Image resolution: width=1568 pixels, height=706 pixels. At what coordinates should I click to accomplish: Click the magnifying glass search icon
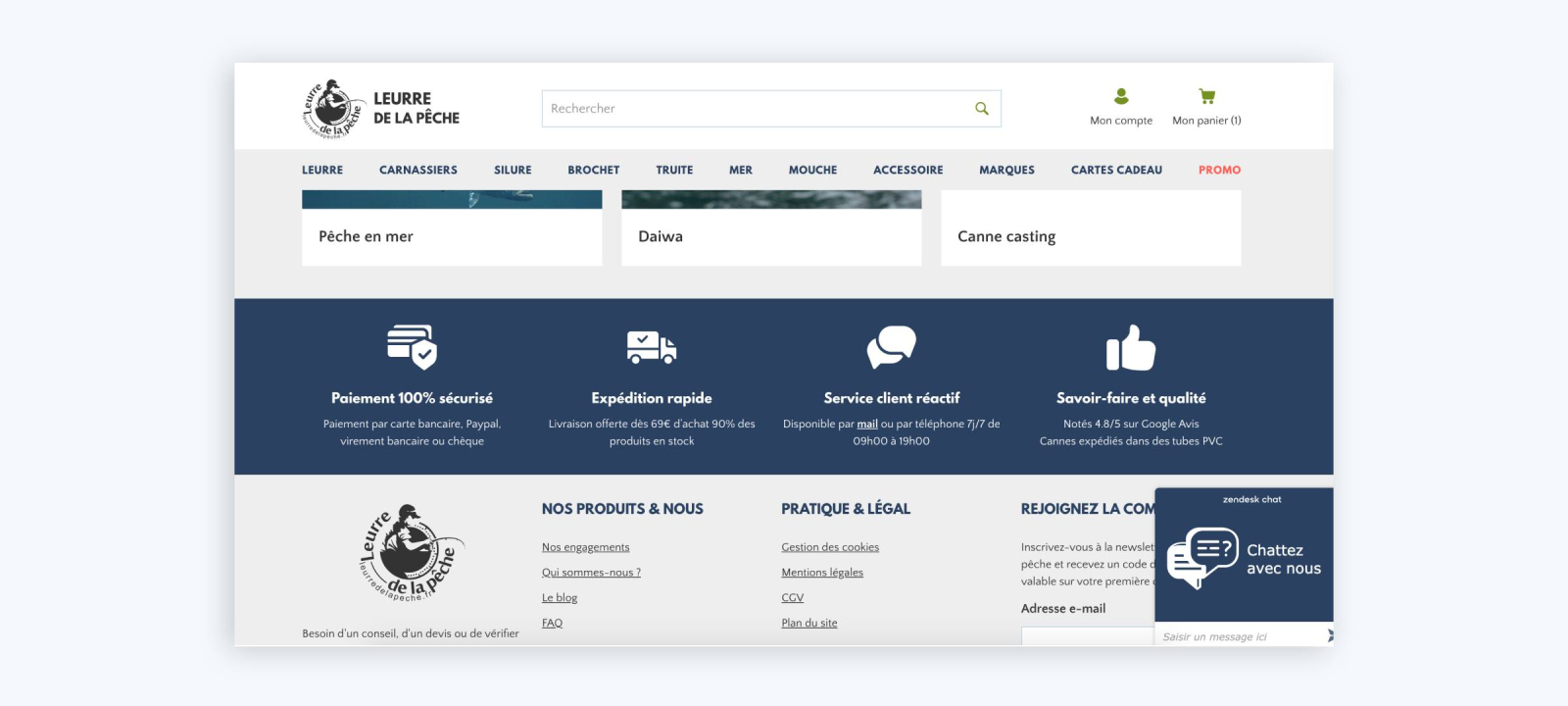(981, 109)
